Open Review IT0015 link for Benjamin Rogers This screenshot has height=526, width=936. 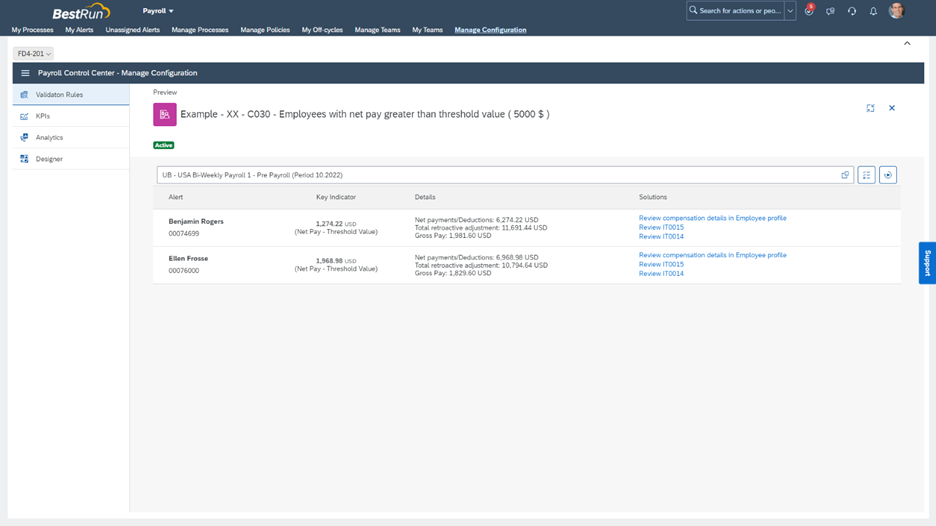click(x=661, y=227)
